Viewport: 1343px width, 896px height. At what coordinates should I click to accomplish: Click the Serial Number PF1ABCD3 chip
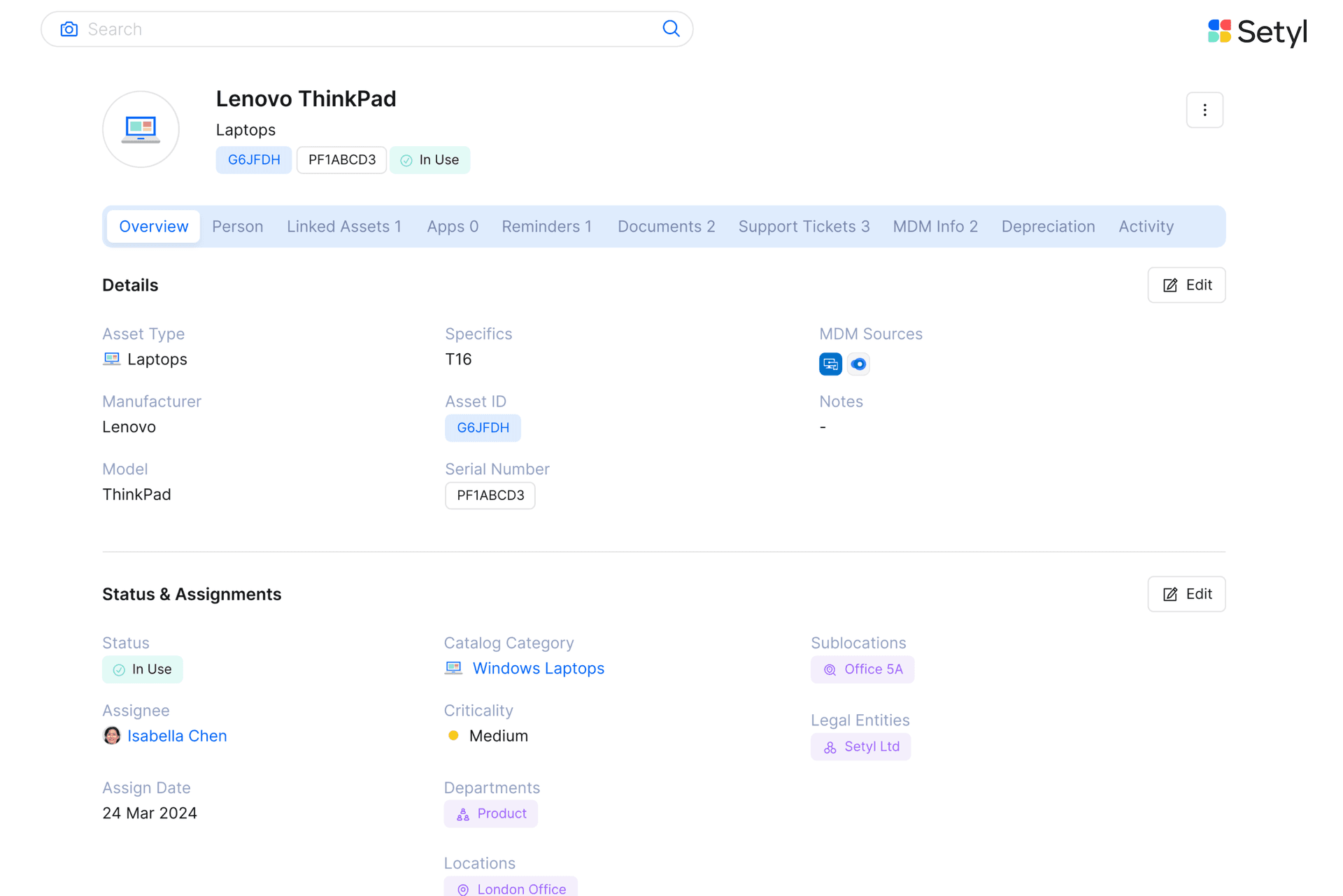[x=490, y=495]
